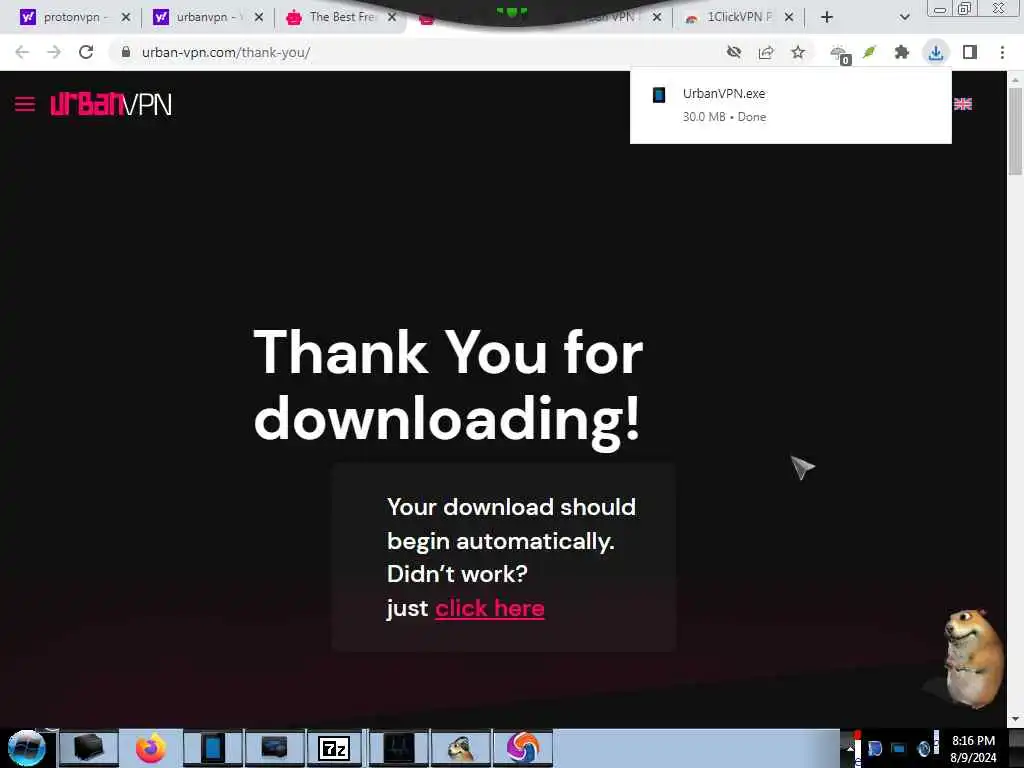Close The Best Free tab
Viewport: 1024px width, 768px height.
tap(392, 18)
